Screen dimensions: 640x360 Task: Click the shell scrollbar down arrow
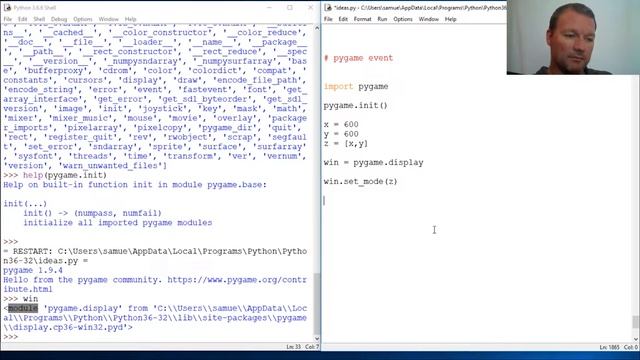pyautogui.click(x=317, y=338)
